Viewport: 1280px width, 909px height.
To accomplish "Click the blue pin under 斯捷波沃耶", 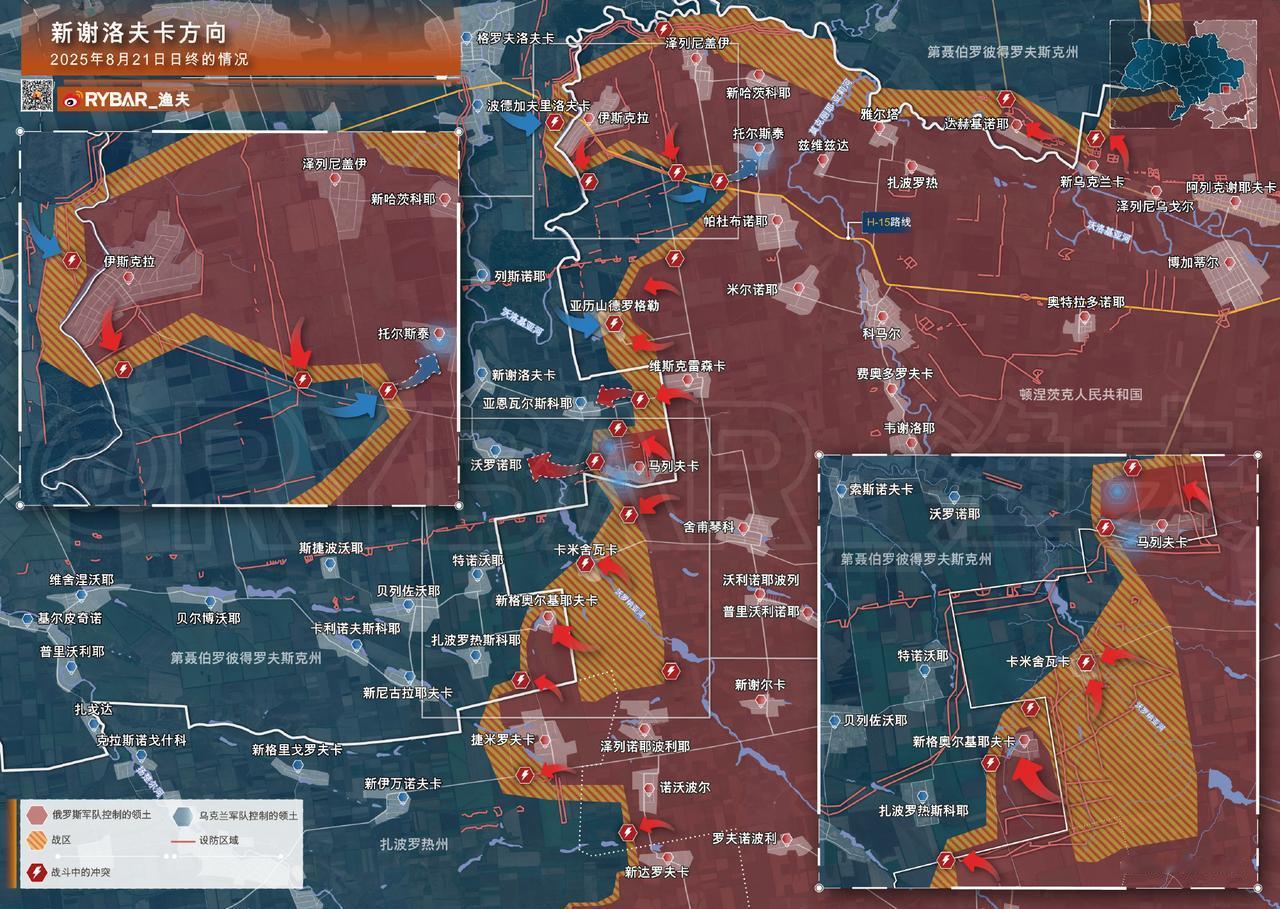I will click(x=331, y=564).
